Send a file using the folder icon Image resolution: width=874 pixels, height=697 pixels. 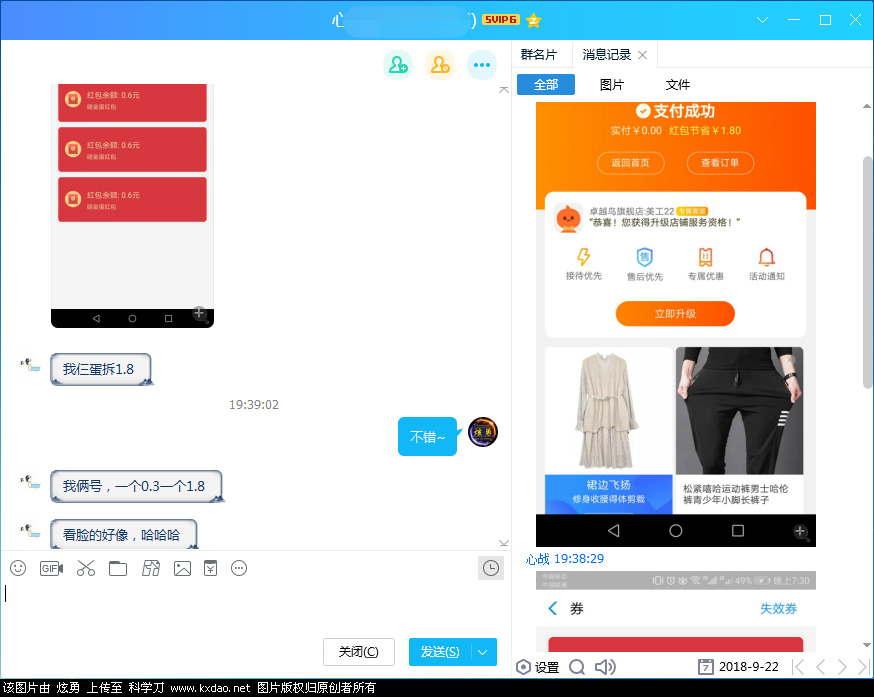(x=118, y=568)
